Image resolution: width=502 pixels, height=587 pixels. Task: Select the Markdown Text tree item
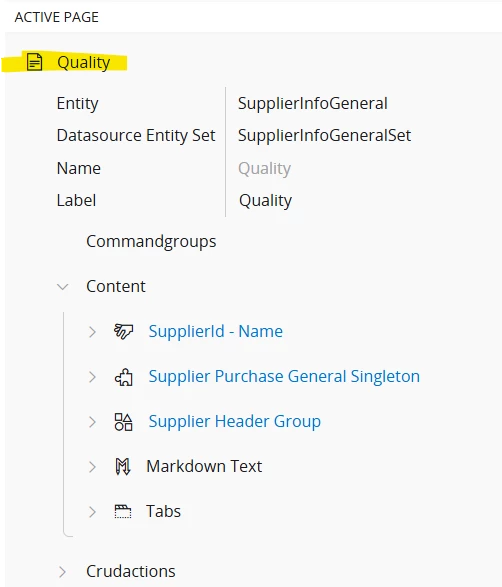click(204, 466)
